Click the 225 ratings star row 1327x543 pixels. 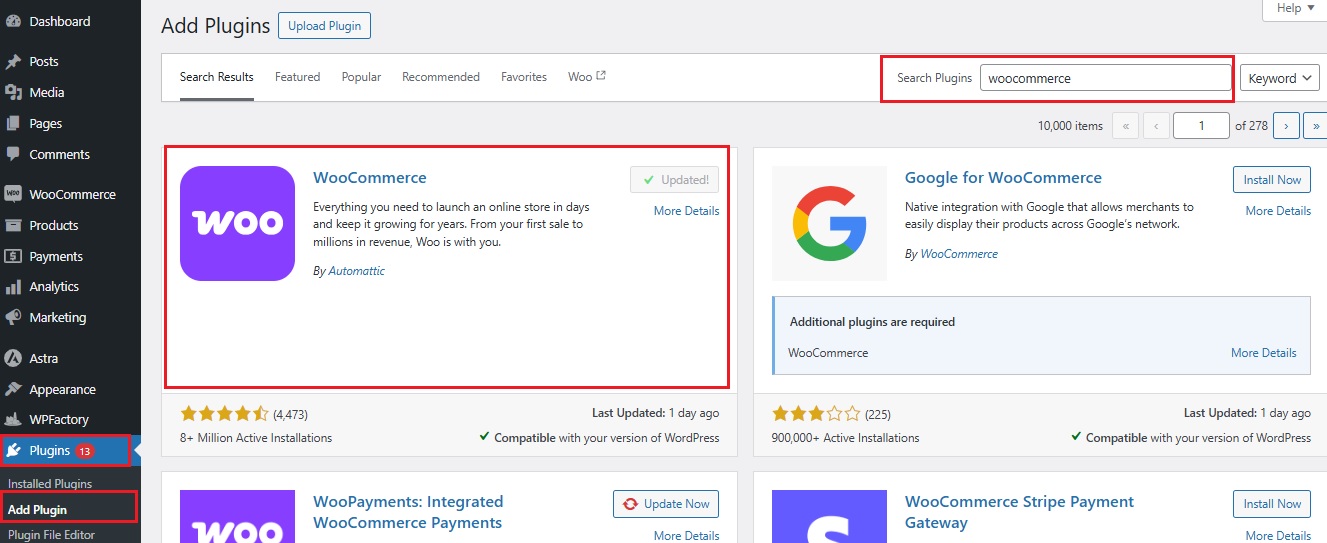pyautogui.click(x=816, y=413)
